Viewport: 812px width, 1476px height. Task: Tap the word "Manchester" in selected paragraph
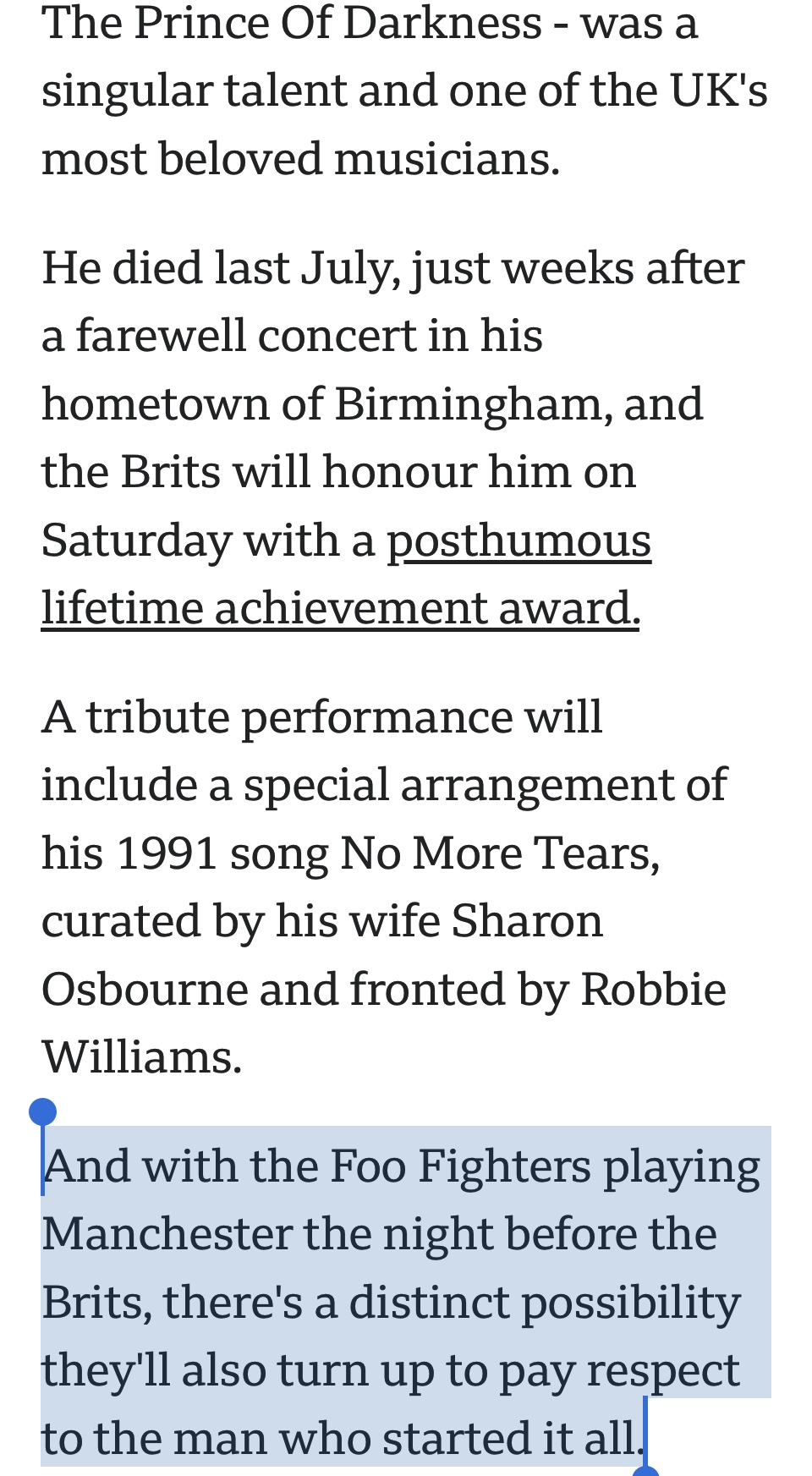tap(167, 1234)
